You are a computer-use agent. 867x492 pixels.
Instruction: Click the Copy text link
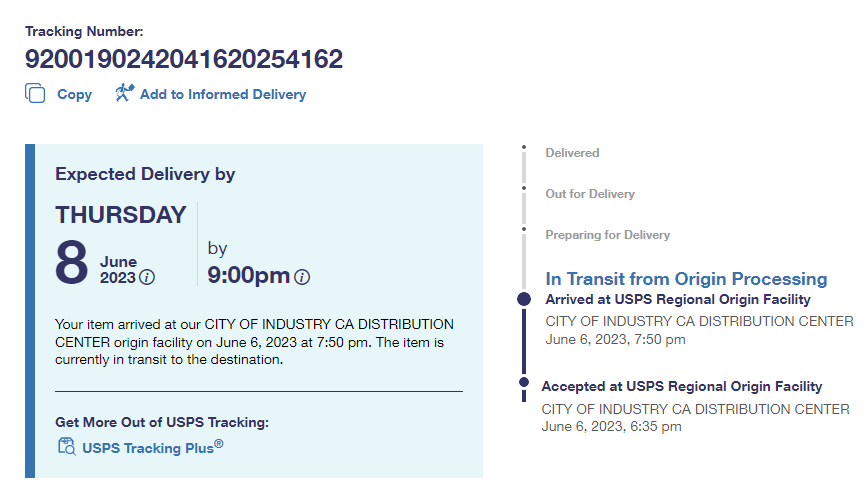coord(74,94)
